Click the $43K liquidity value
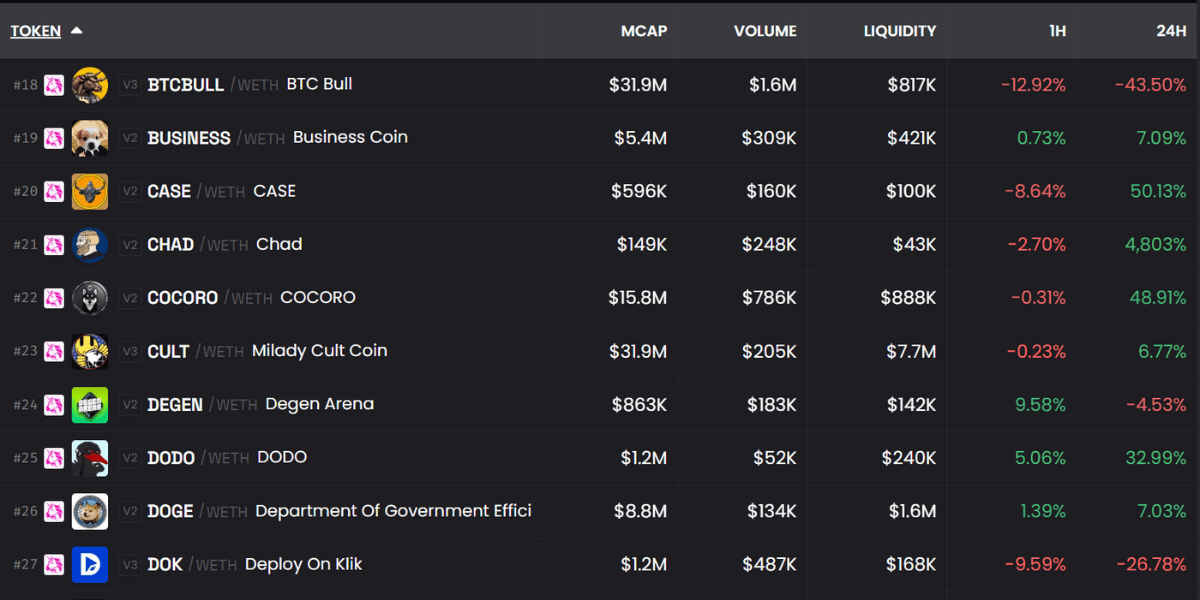Image resolution: width=1200 pixels, height=600 pixels. click(x=915, y=245)
